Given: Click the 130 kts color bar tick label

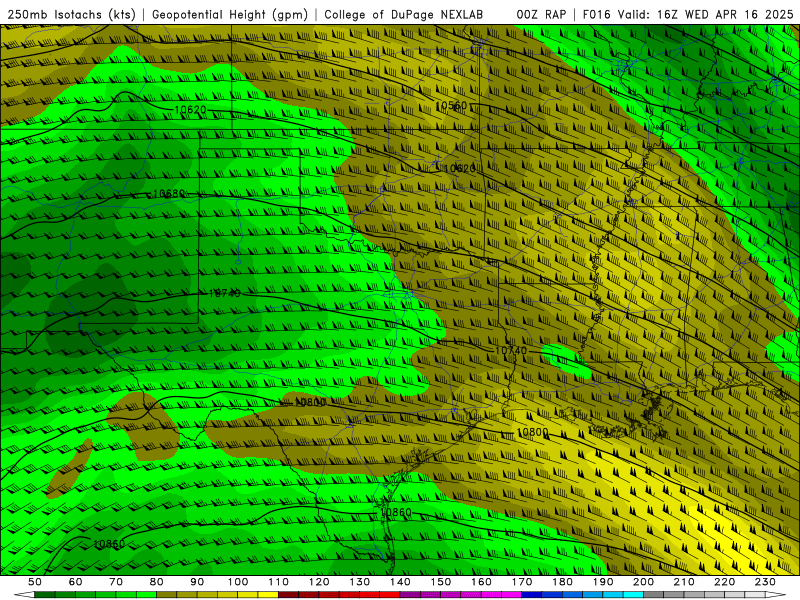Looking at the screenshot, I should point(360,582).
